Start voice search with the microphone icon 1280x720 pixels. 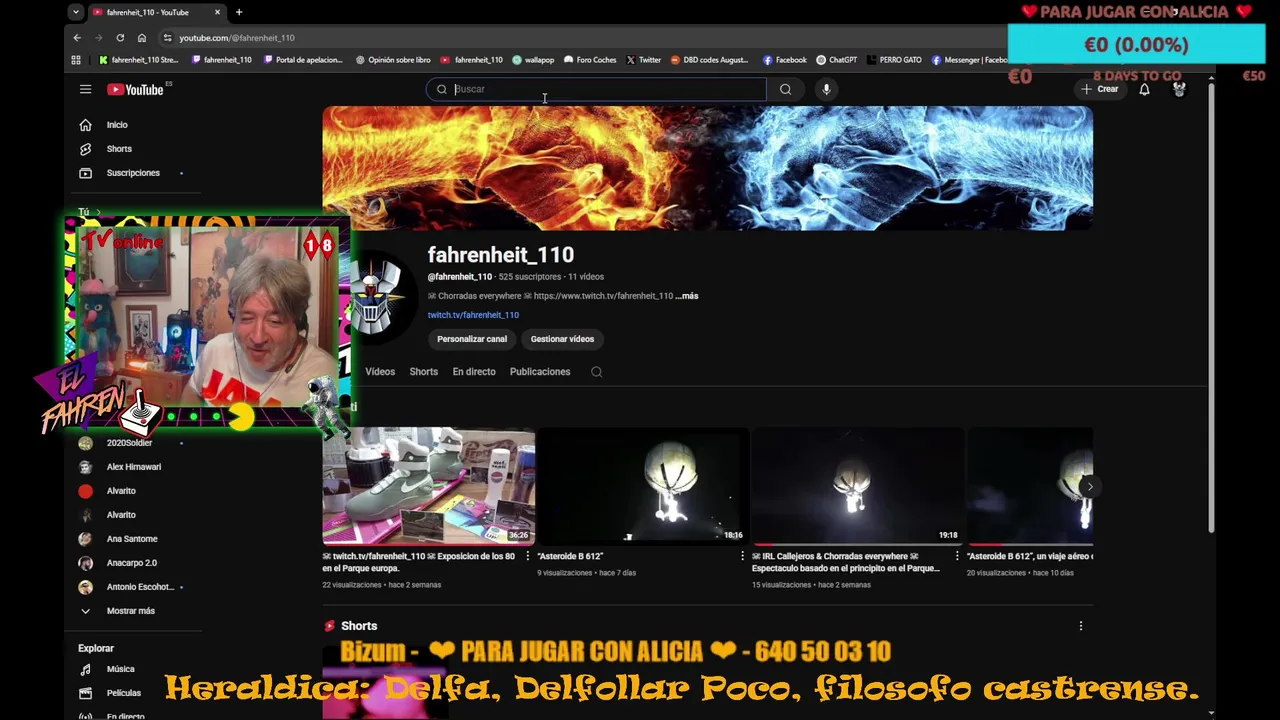[x=826, y=89]
